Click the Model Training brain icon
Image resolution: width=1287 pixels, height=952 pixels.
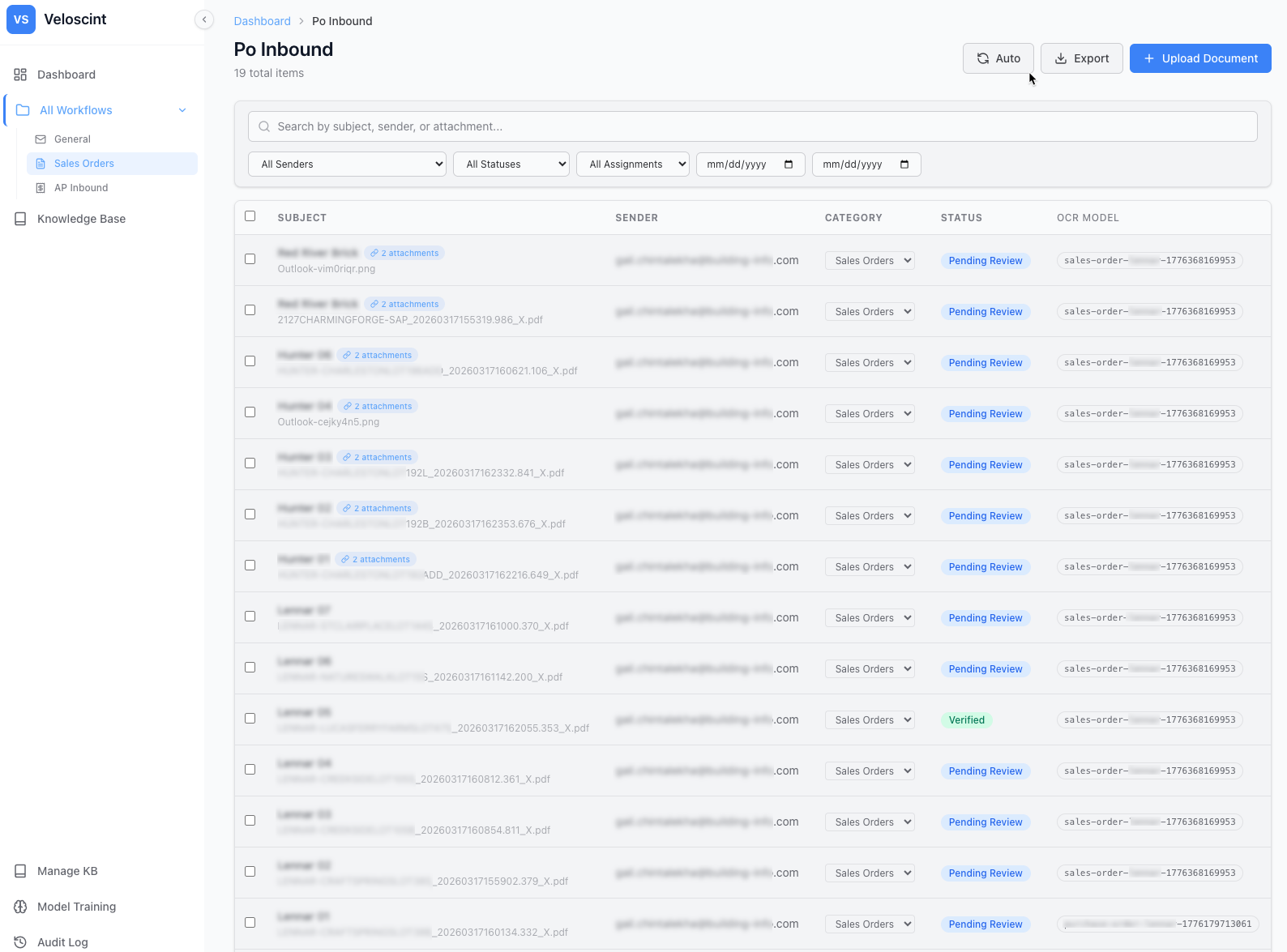(20, 907)
